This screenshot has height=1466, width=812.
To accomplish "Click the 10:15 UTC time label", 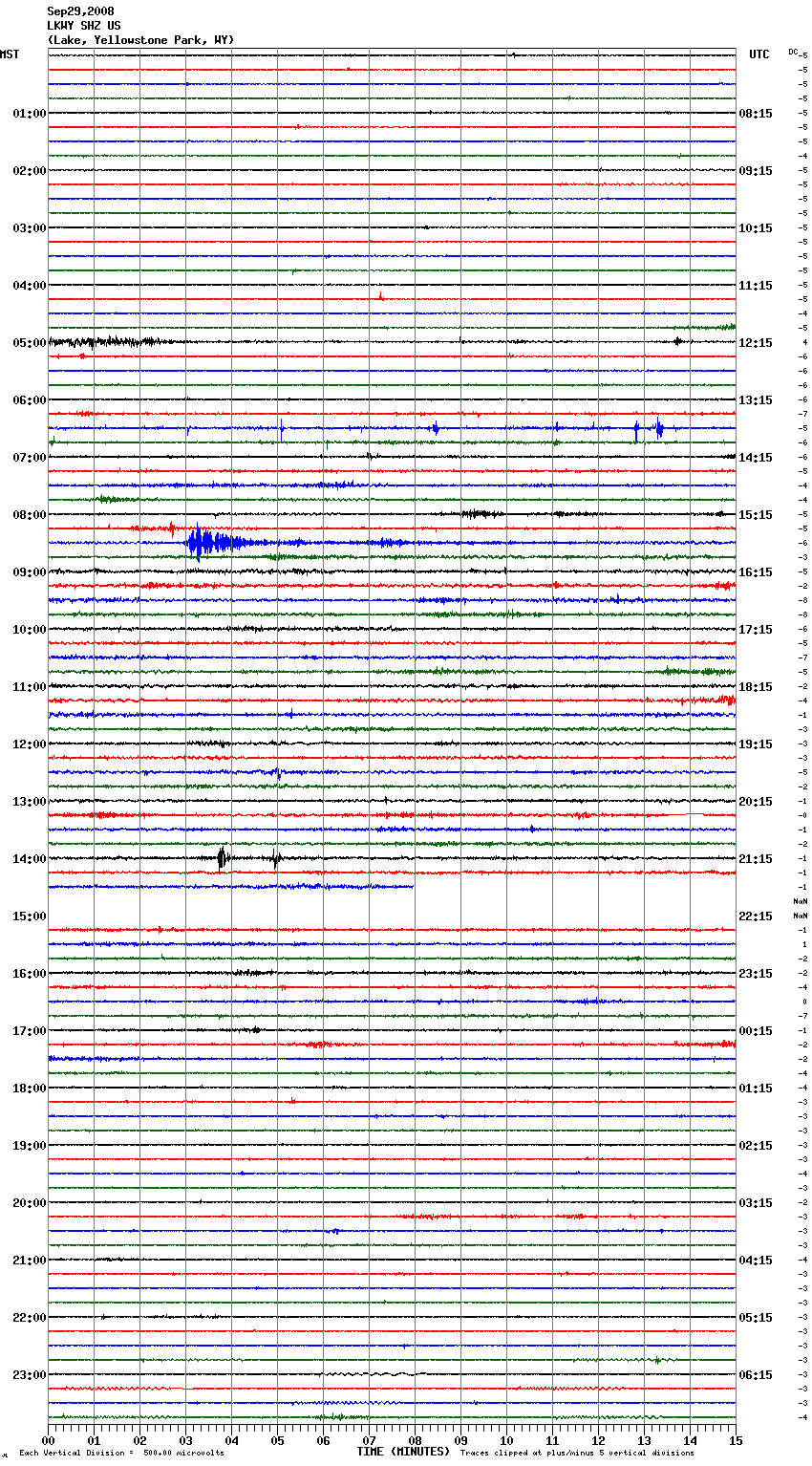I will point(756,228).
